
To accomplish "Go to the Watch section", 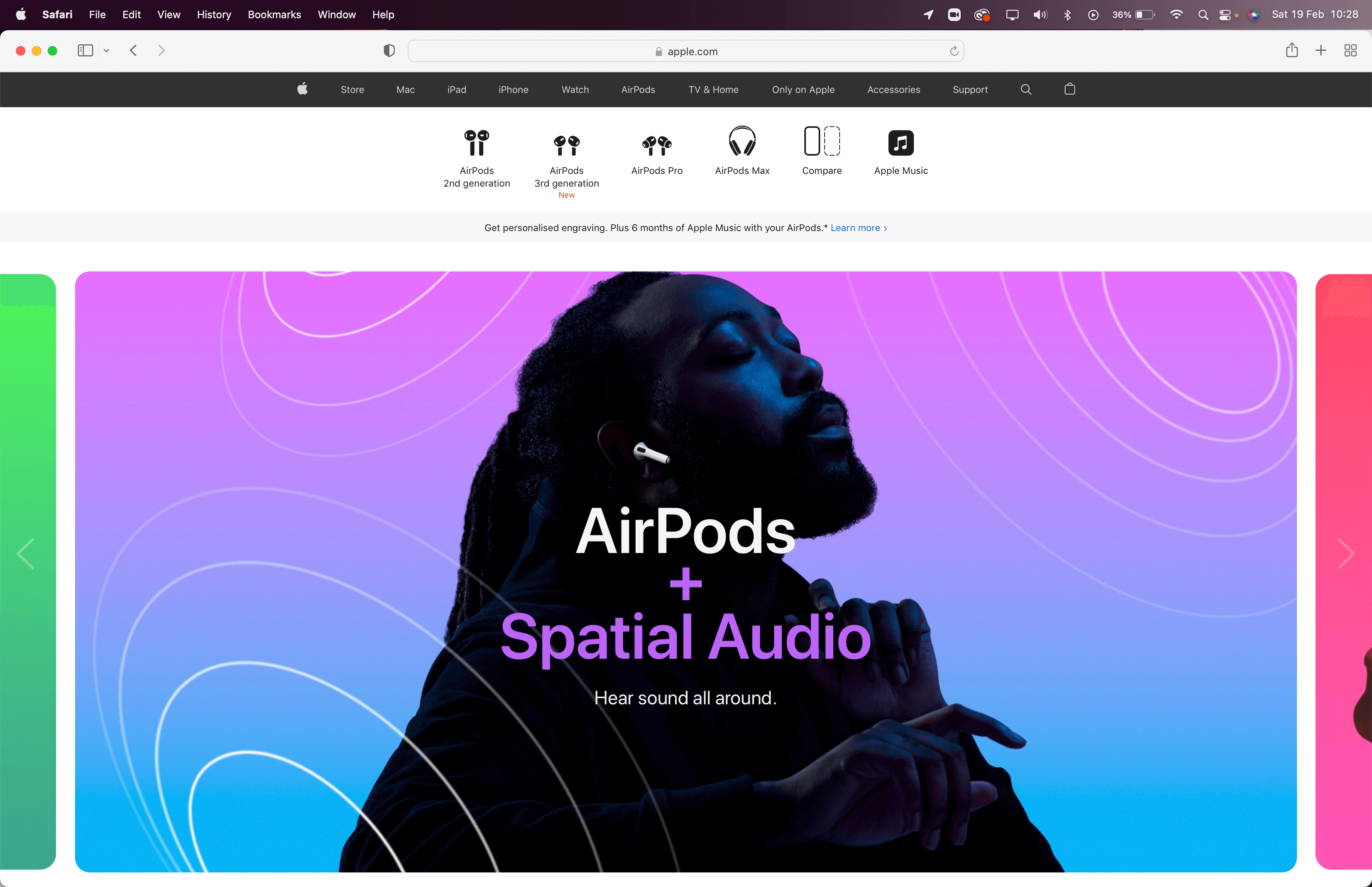I will click(x=575, y=89).
